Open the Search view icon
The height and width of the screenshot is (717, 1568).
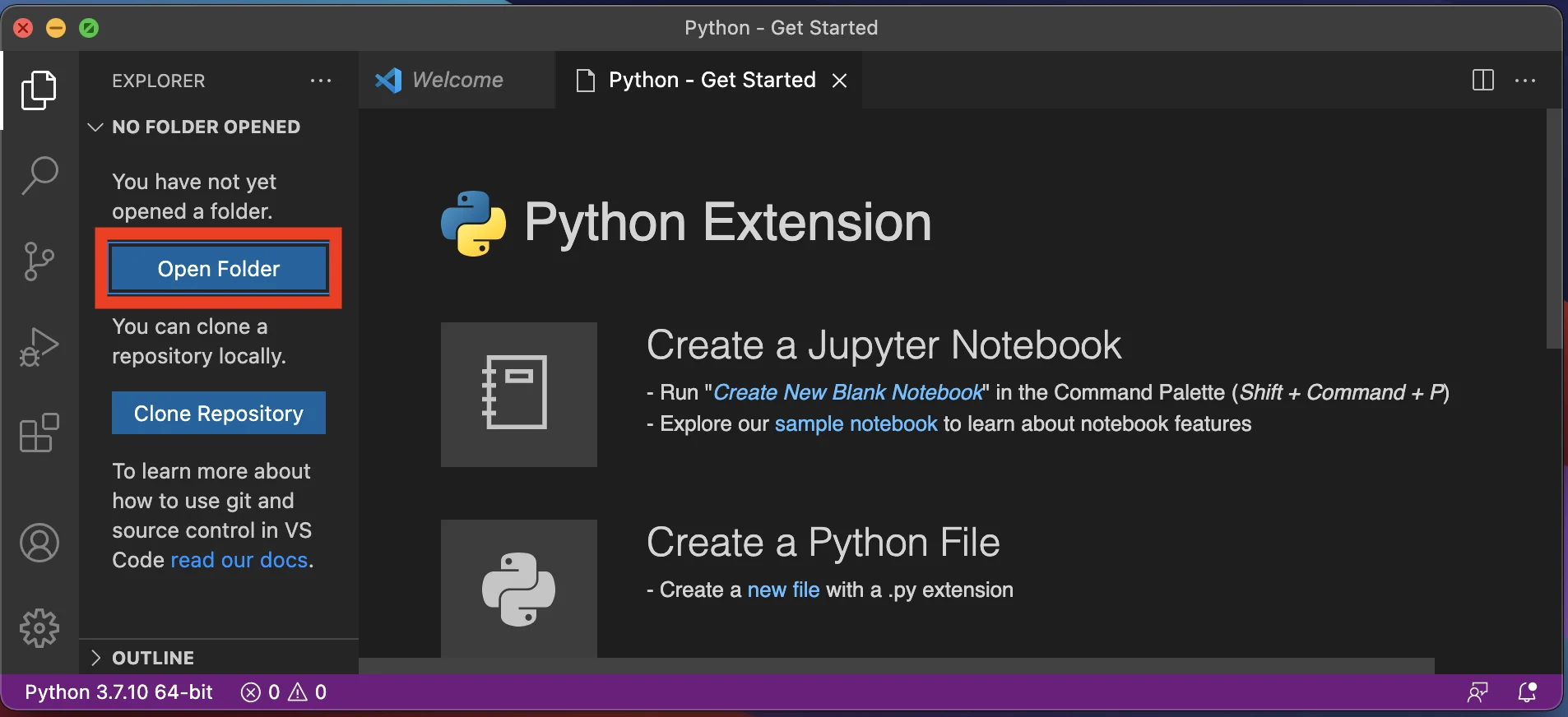(39, 176)
